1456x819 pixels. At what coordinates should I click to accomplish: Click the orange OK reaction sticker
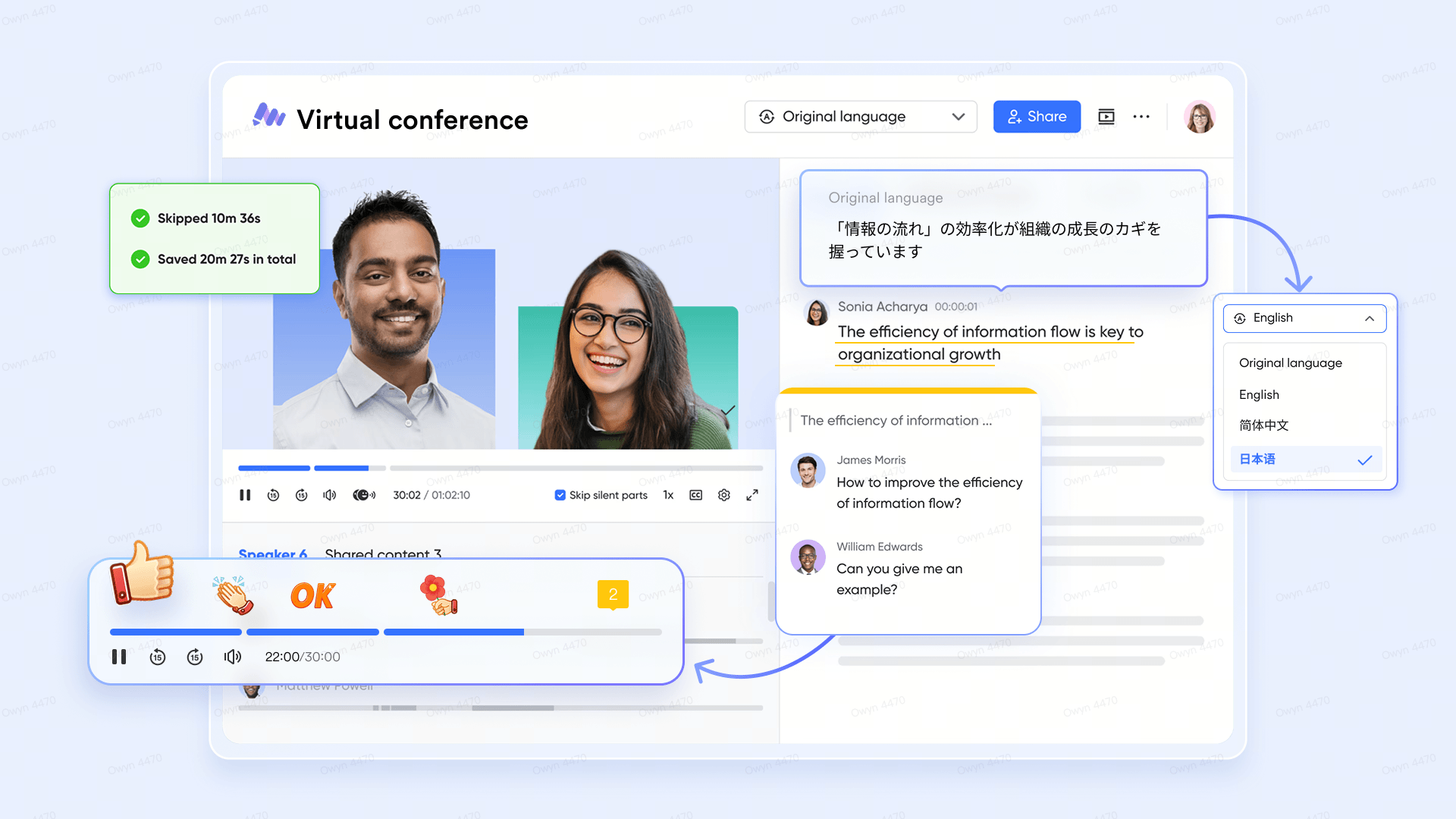click(312, 596)
